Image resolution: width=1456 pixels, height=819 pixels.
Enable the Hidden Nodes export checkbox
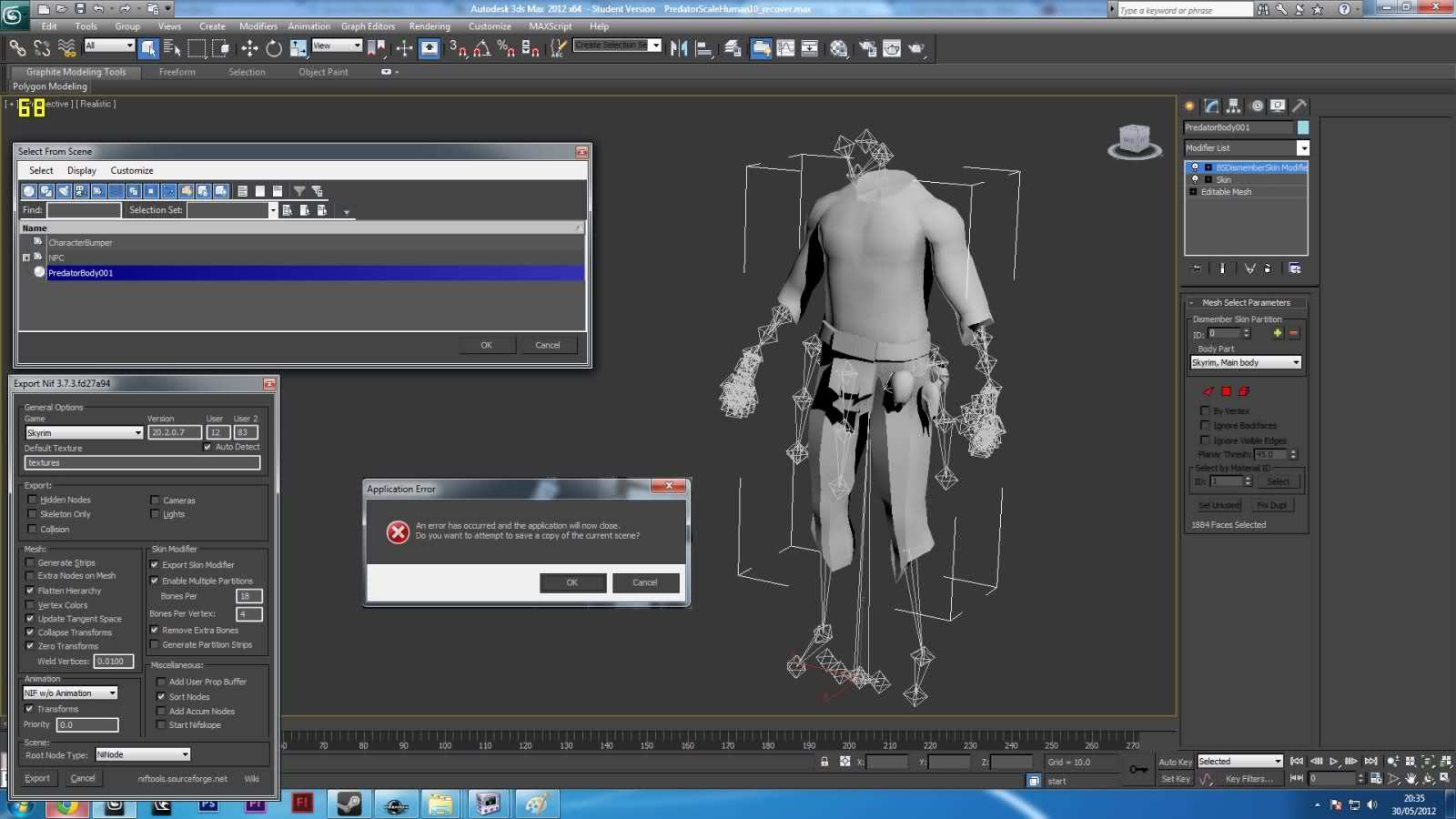pyautogui.click(x=33, y=500)
